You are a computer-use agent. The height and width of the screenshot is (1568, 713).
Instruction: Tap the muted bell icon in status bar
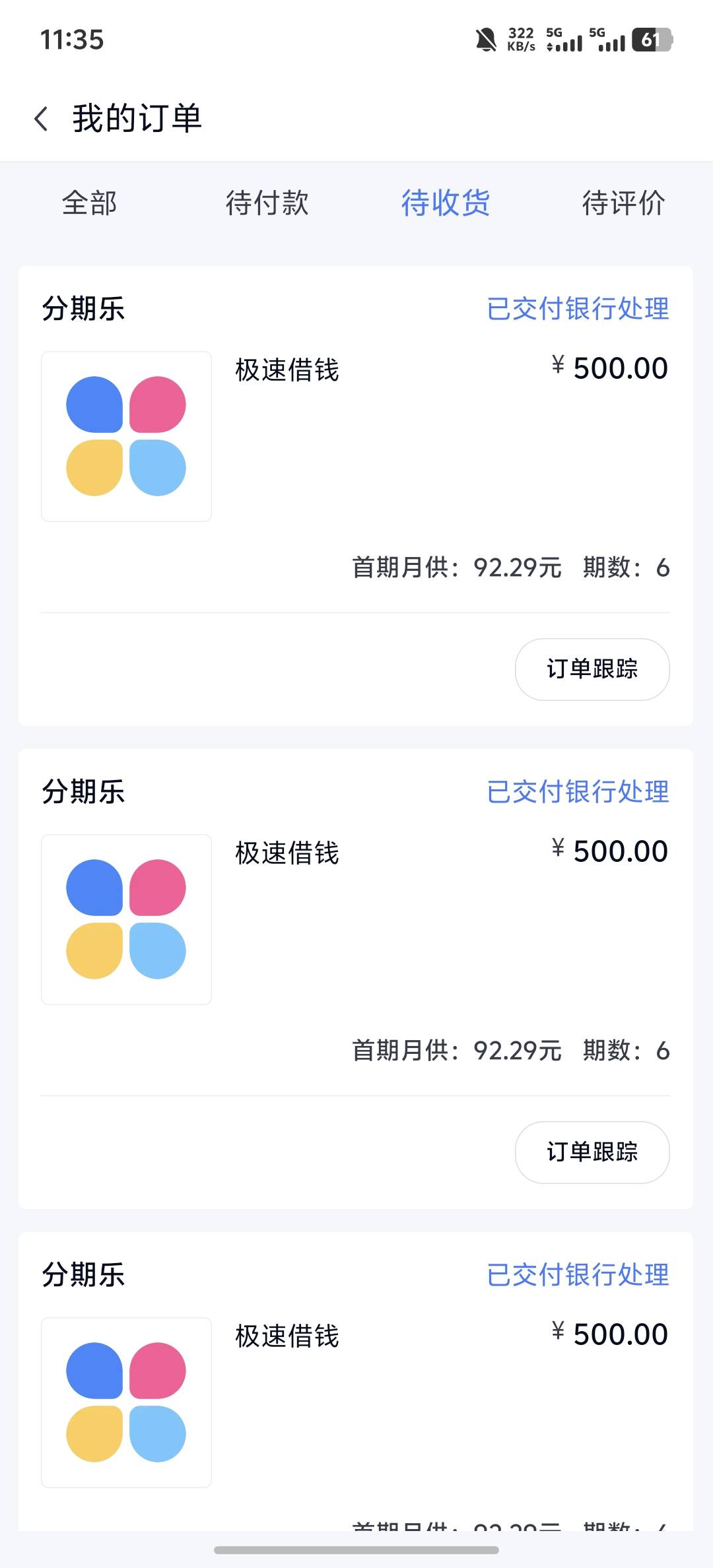486,40
